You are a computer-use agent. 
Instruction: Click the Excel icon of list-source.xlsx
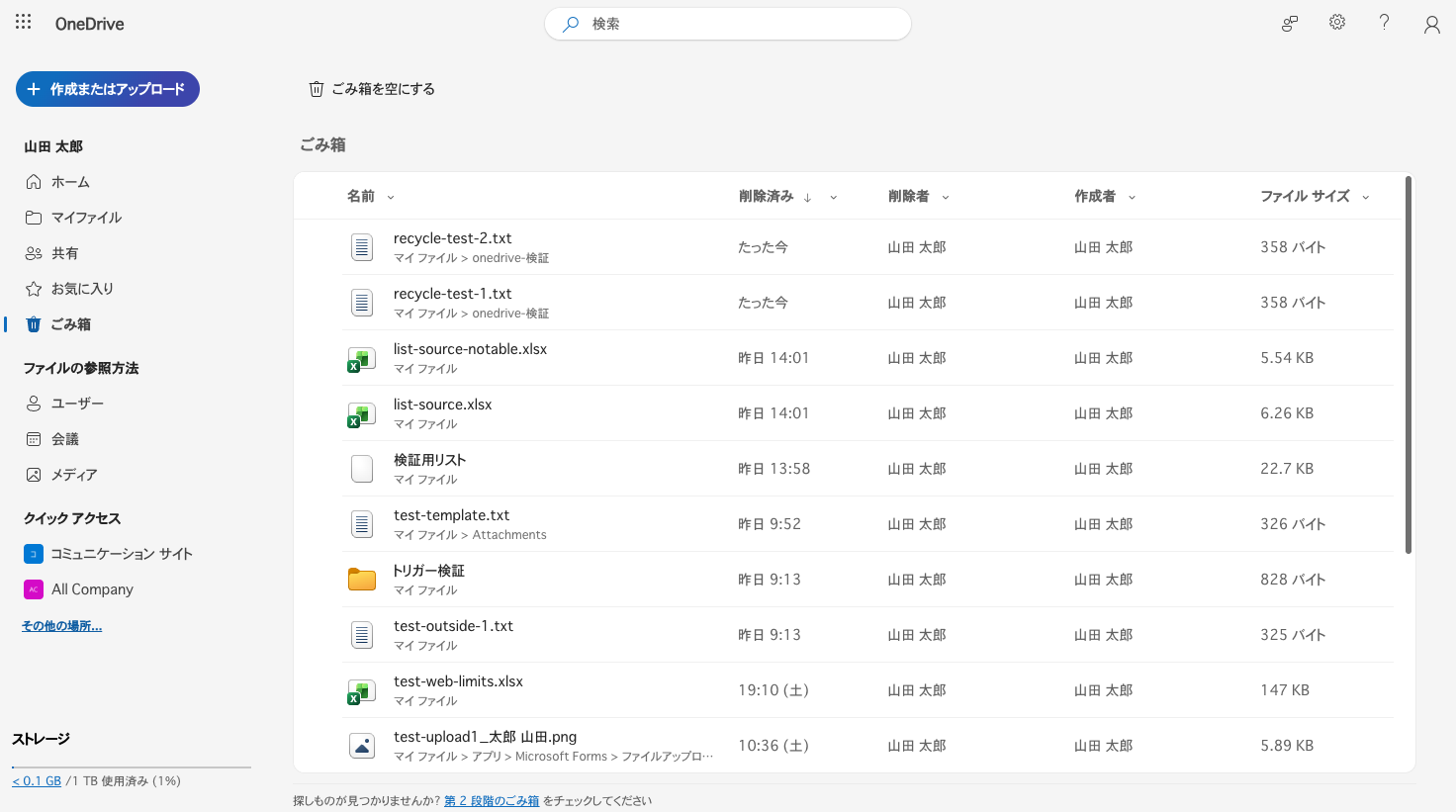(x=361, y=415)
